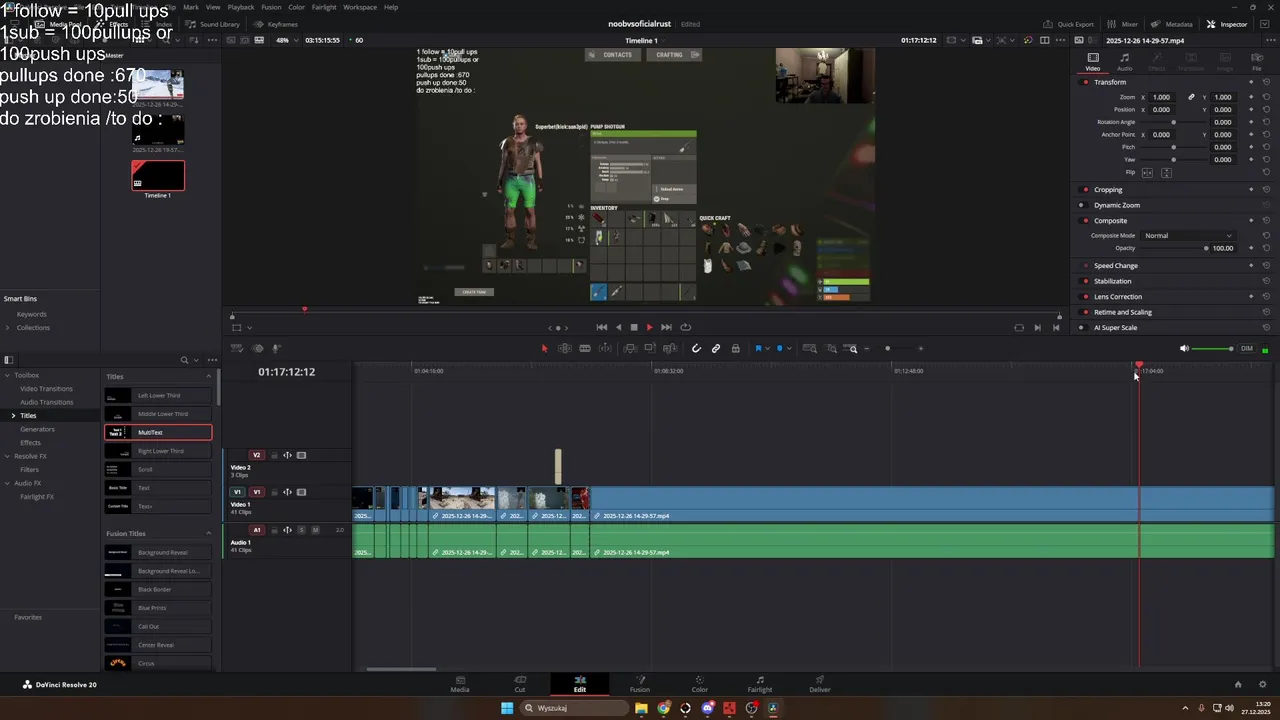Switch to the Media page
The height and width of the screenshot is (720, 1280).
(x=460, y=683)
